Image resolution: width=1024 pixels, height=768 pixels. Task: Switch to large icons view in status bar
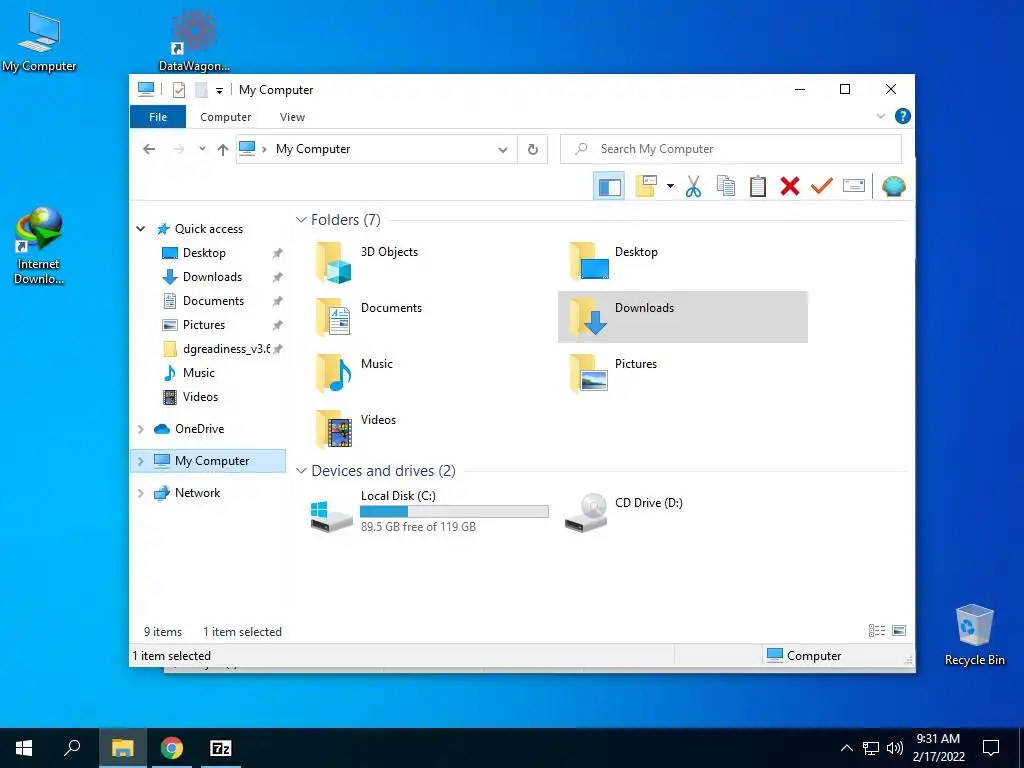[x=899, y=631]
